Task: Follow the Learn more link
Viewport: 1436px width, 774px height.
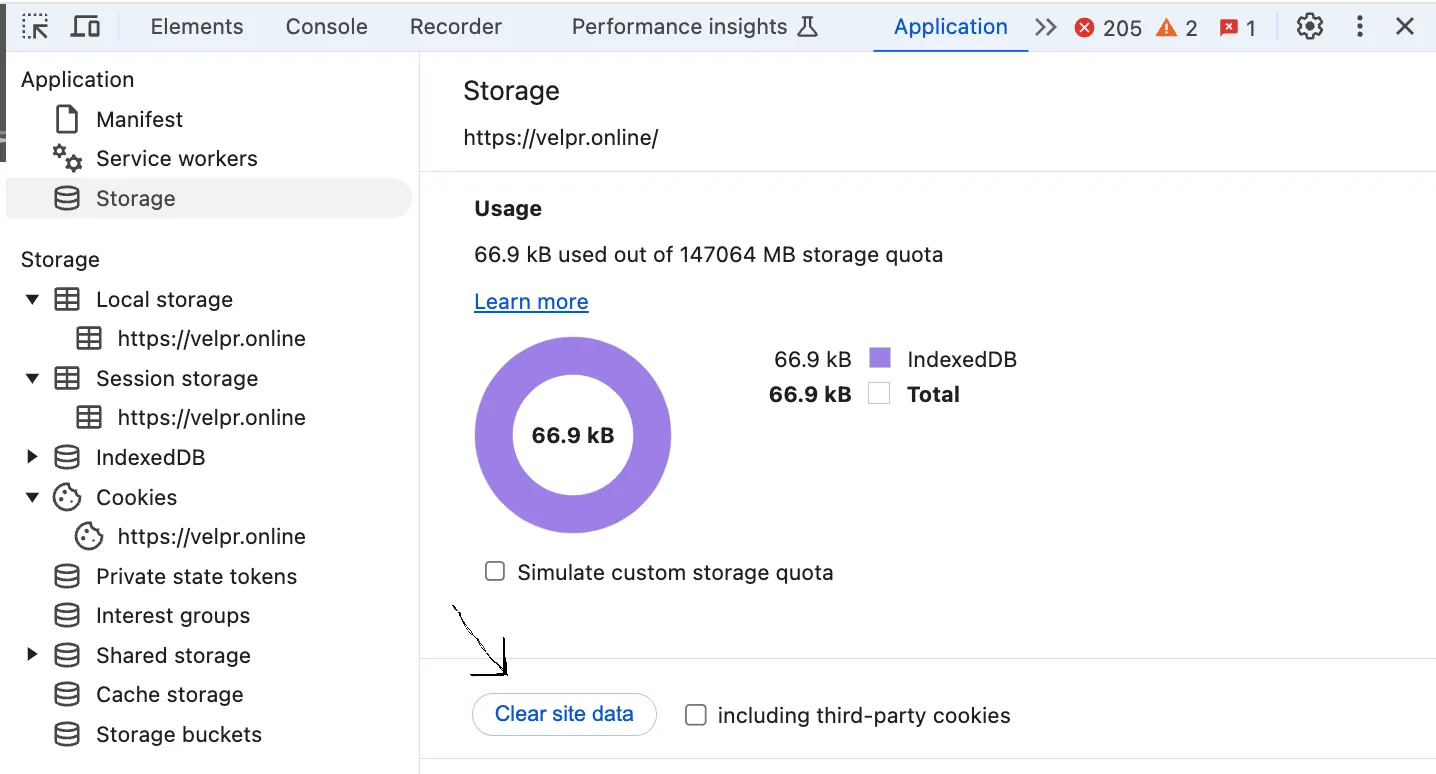Action: 531,302
